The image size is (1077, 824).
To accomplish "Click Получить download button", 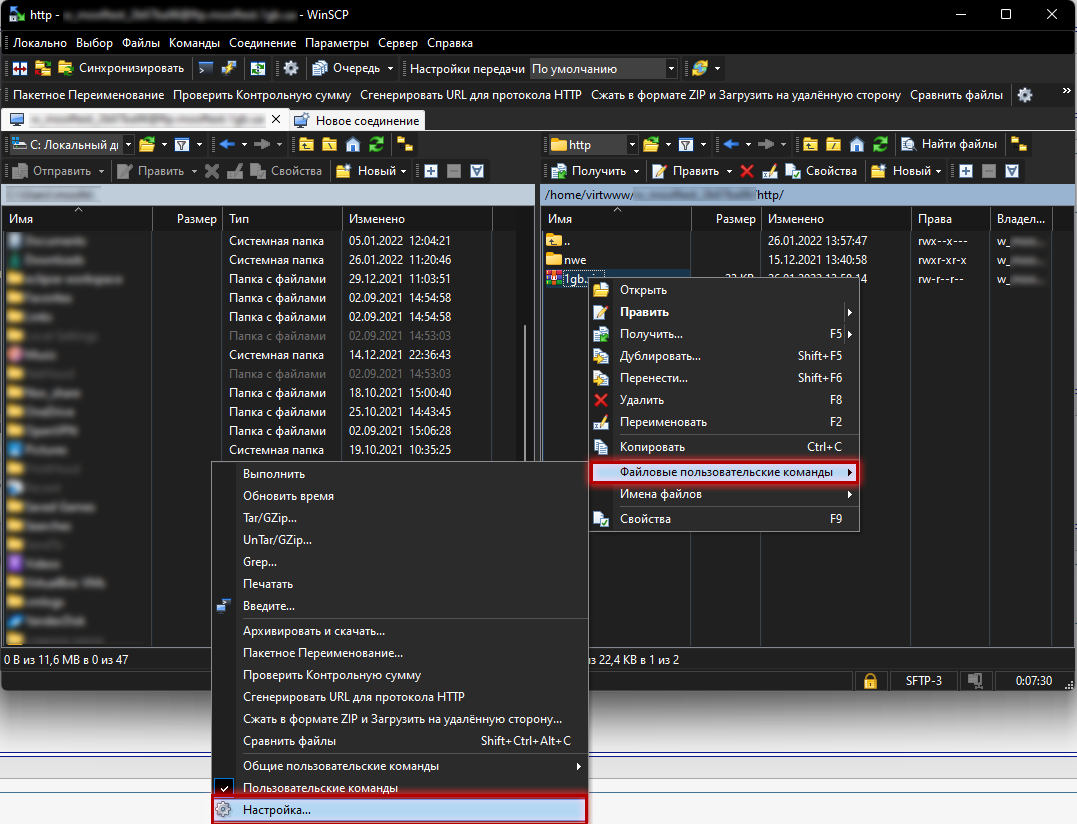I will tap(590, 171).
